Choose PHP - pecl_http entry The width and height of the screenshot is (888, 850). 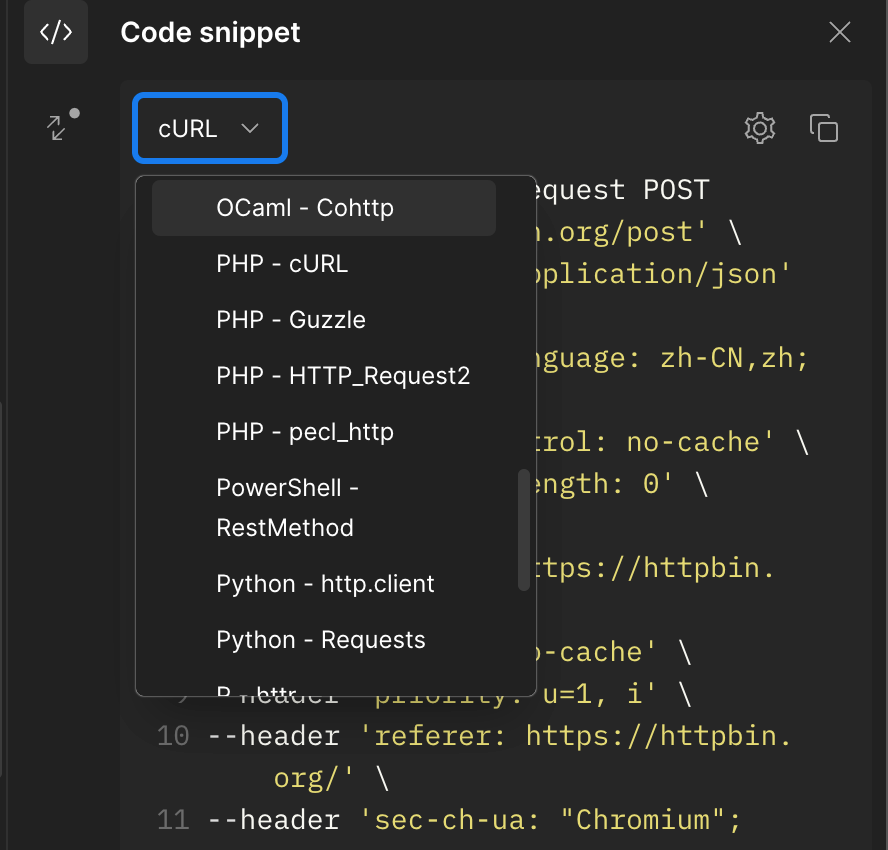305,432
